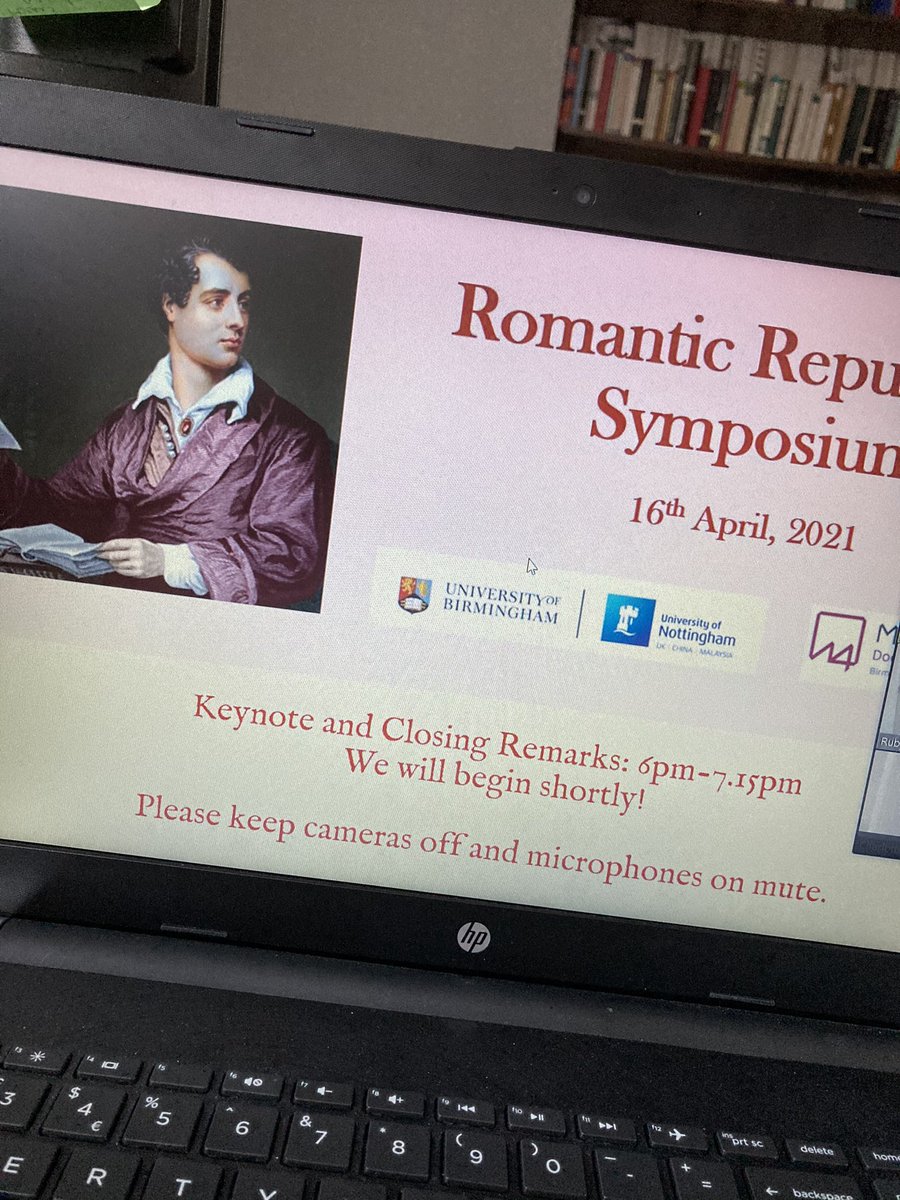Select the 16th April 2021 date text

coord(745,517)
